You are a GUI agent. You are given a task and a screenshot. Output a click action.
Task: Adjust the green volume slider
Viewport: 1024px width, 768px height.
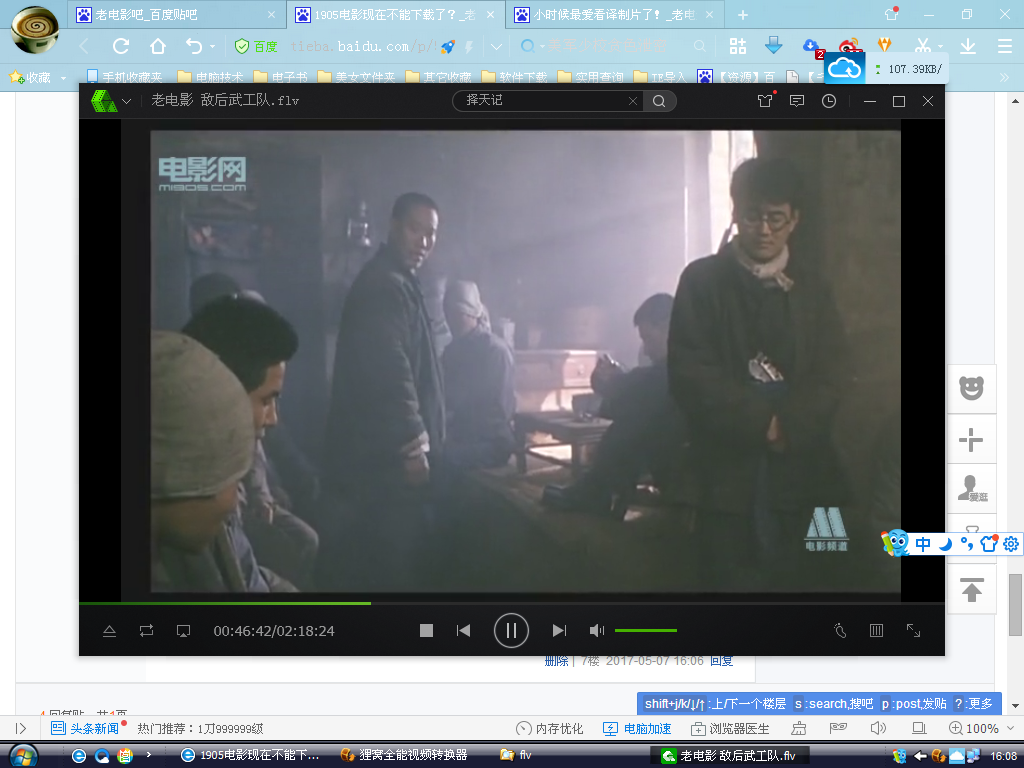[646, 630]
